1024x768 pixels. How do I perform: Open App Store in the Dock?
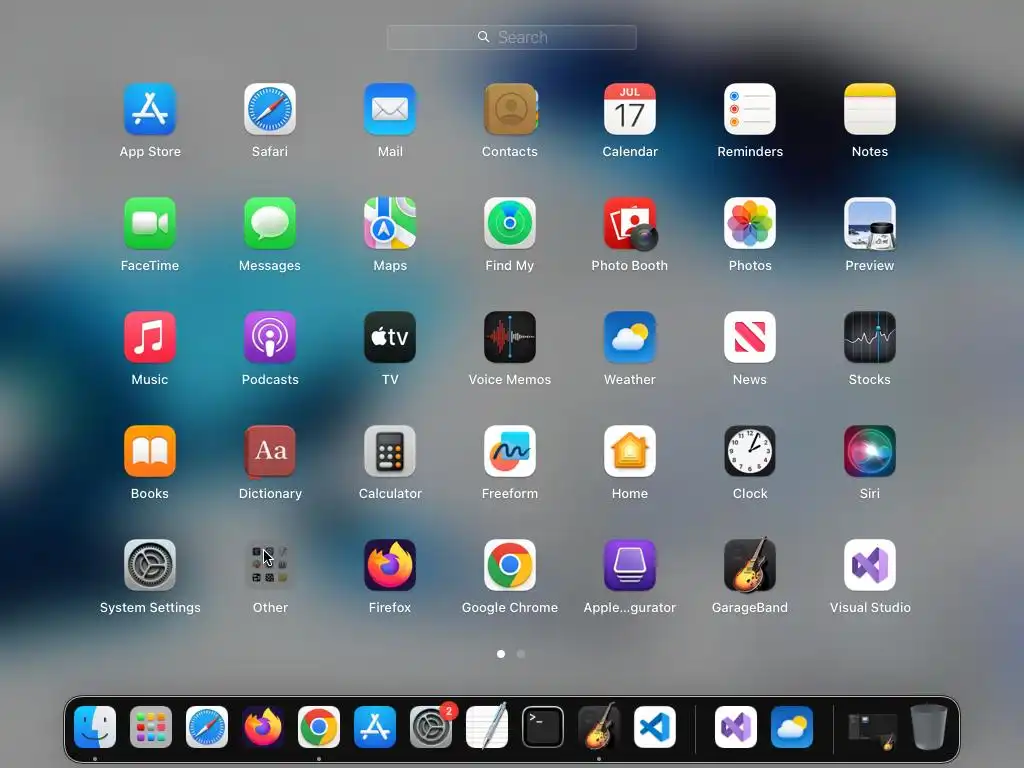click(x=375, y=727)
